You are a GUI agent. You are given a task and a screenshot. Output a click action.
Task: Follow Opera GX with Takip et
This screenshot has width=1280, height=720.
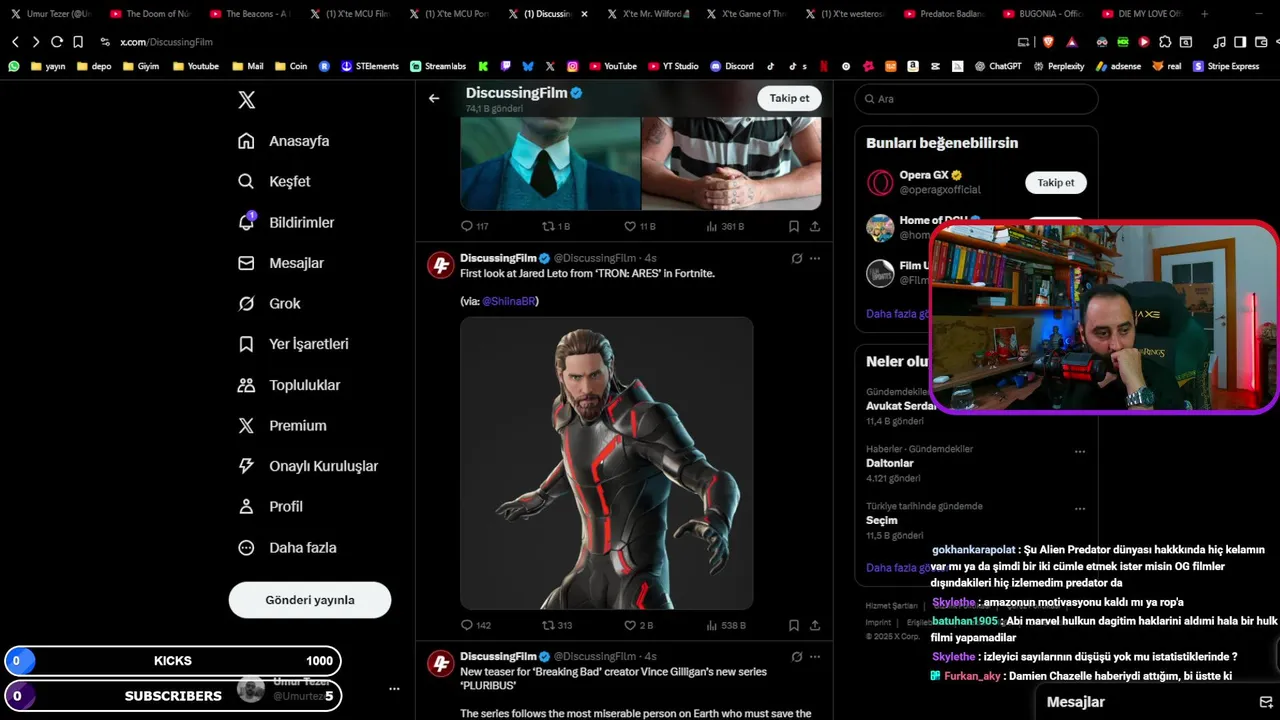[1055, 183]
